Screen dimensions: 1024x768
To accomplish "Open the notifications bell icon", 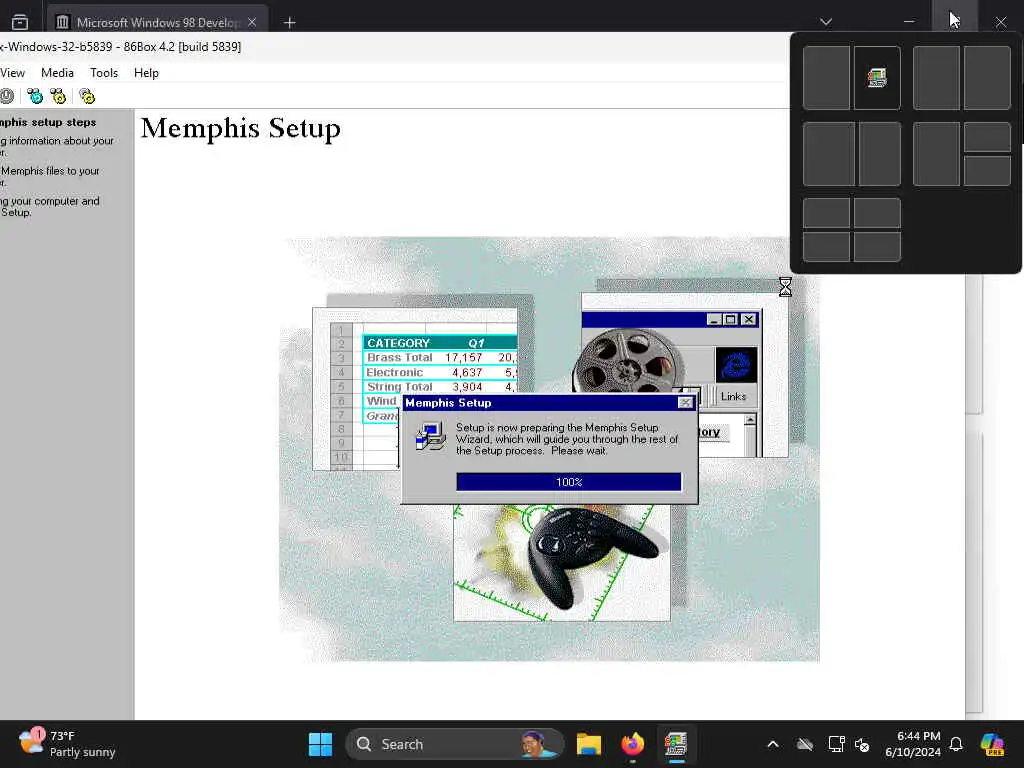I will pos(955,744).
